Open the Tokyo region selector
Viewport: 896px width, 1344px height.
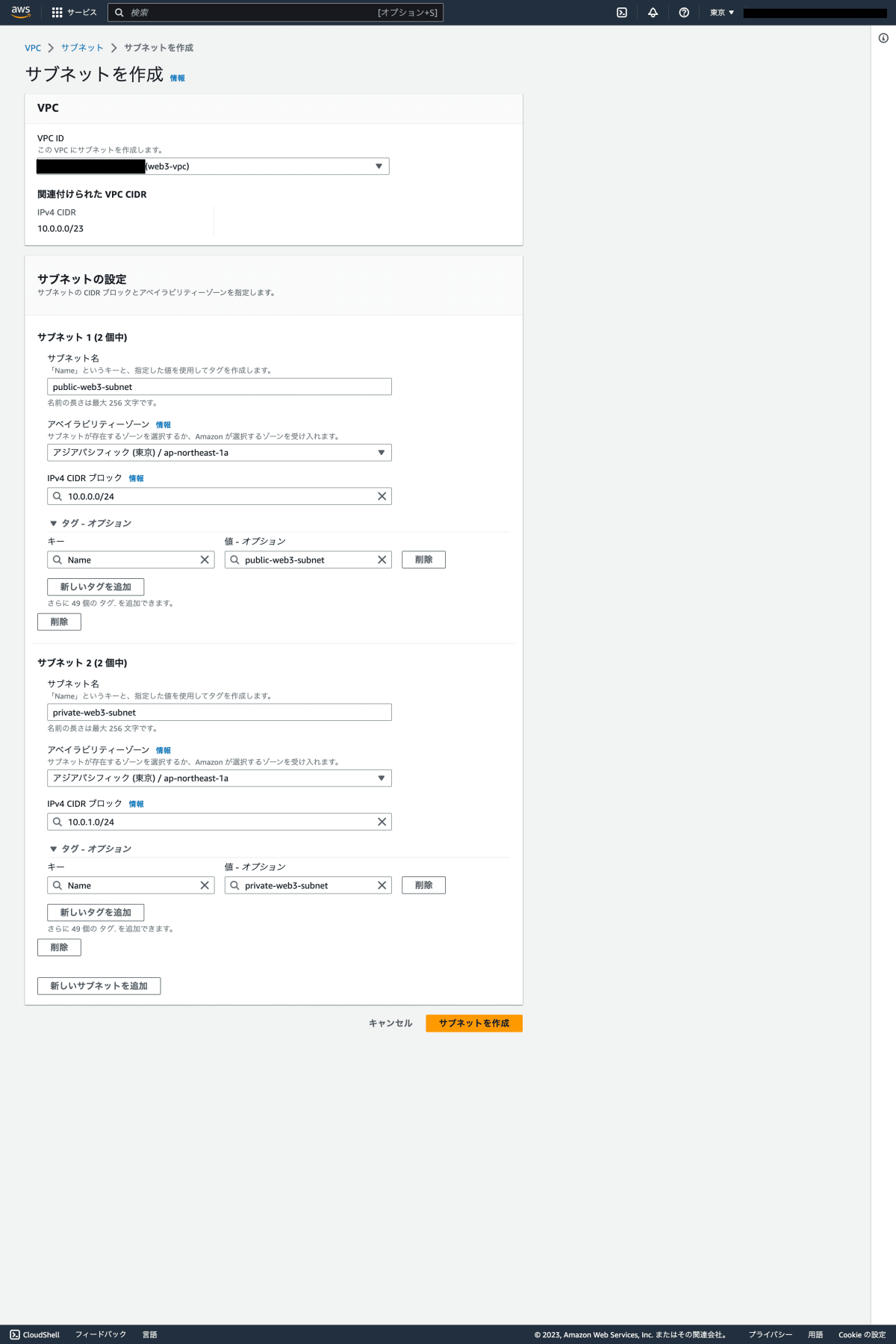click(721, 13)
